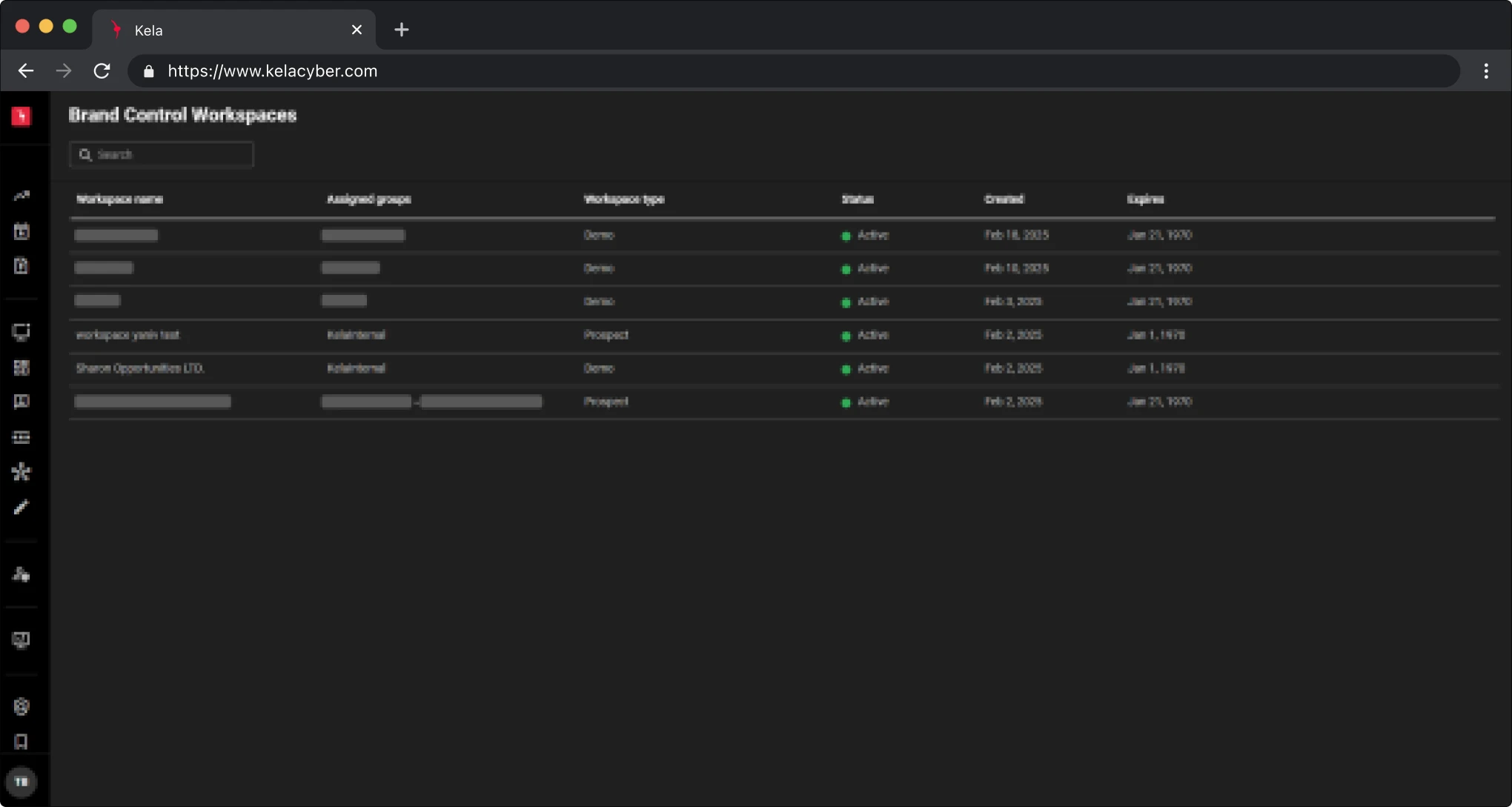Viewport: 1512px width, 807px height.
Task: Open the speech bubble icon in sidebar
Action: click(21, 402)
